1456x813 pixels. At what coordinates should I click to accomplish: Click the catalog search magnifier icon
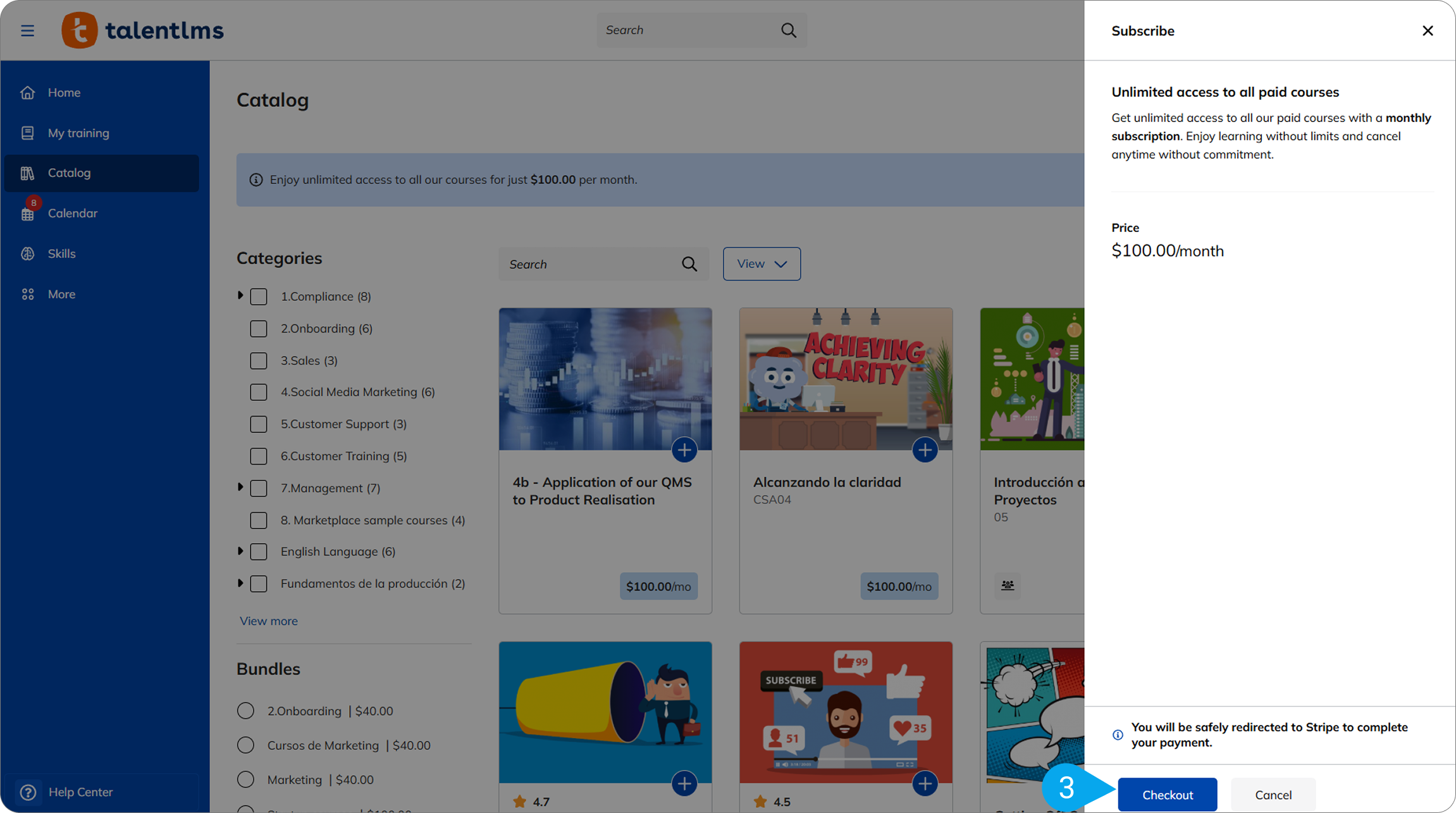pos(689,264)
